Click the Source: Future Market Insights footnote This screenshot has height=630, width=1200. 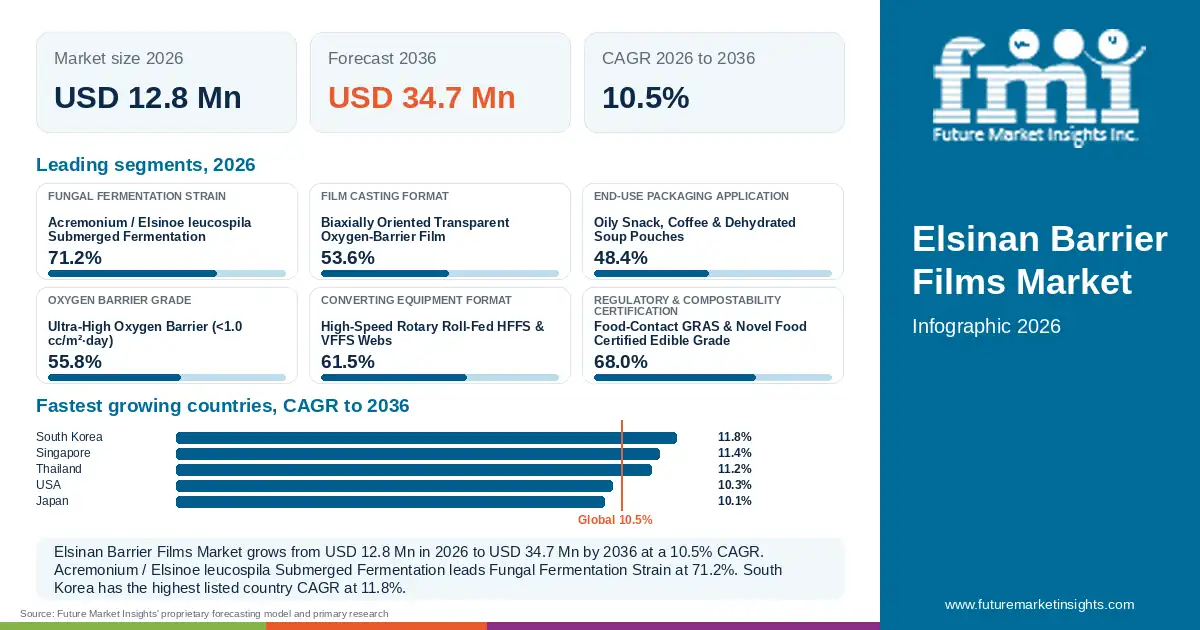(204, 614)
